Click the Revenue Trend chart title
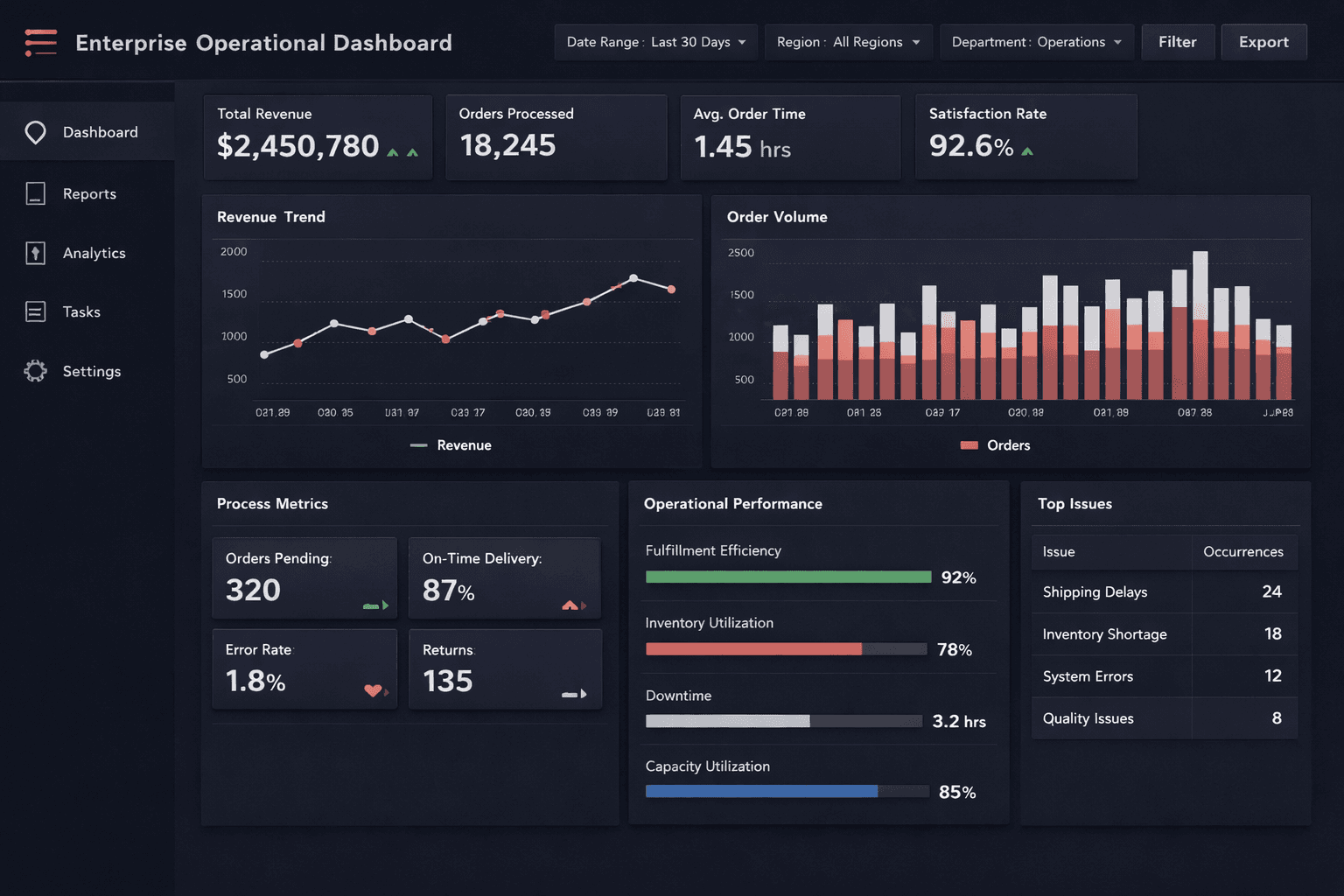This screenshot has width=1344, height=896. click(x=271, y=217)
